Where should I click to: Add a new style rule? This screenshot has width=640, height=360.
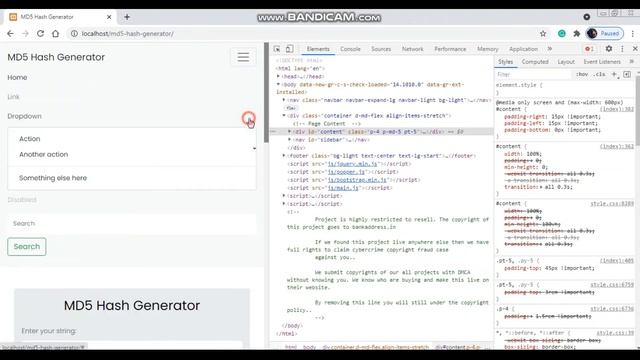[x=614, y=74]
